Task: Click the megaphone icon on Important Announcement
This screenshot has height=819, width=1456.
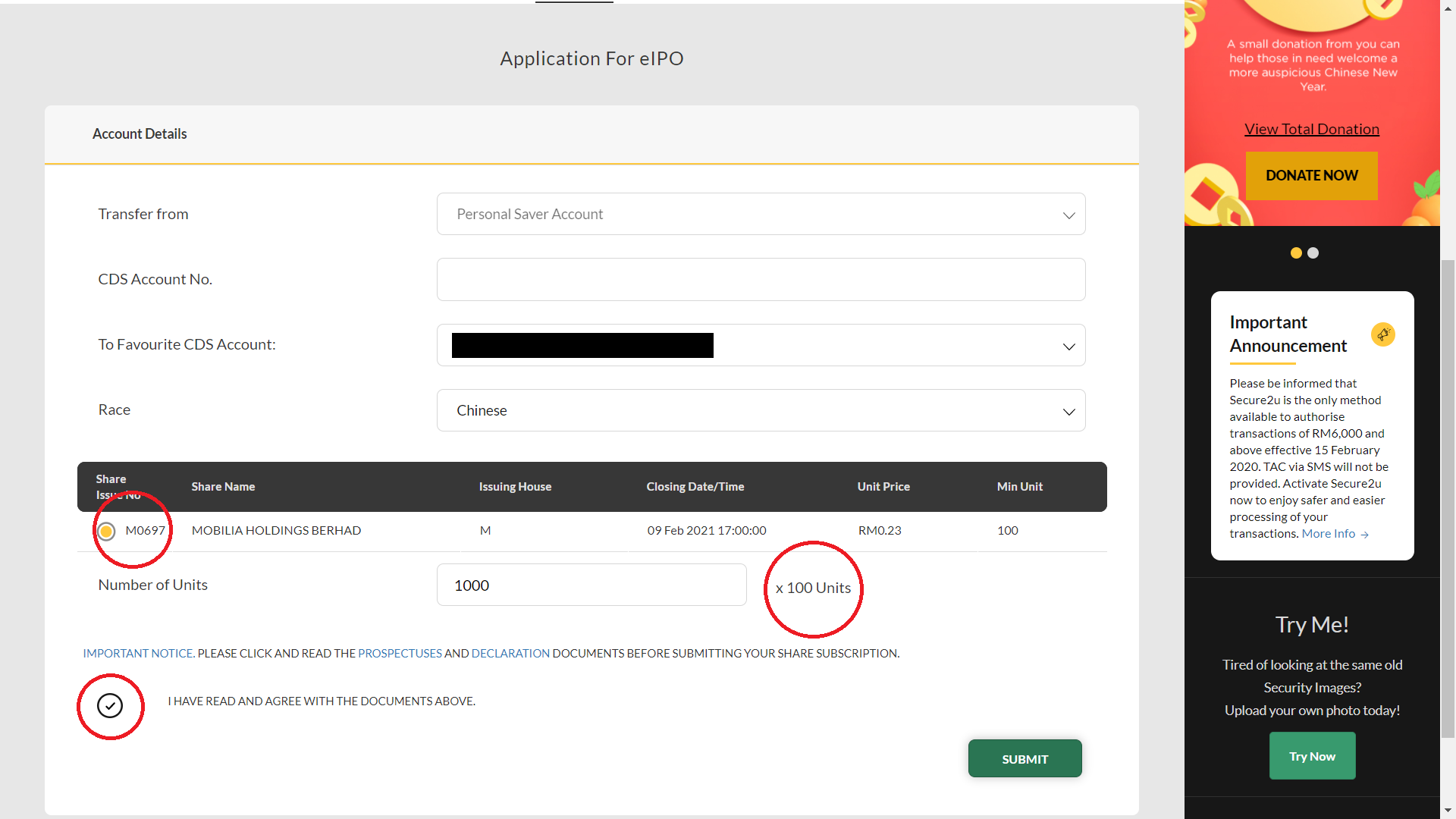Action: [1384, 334]
